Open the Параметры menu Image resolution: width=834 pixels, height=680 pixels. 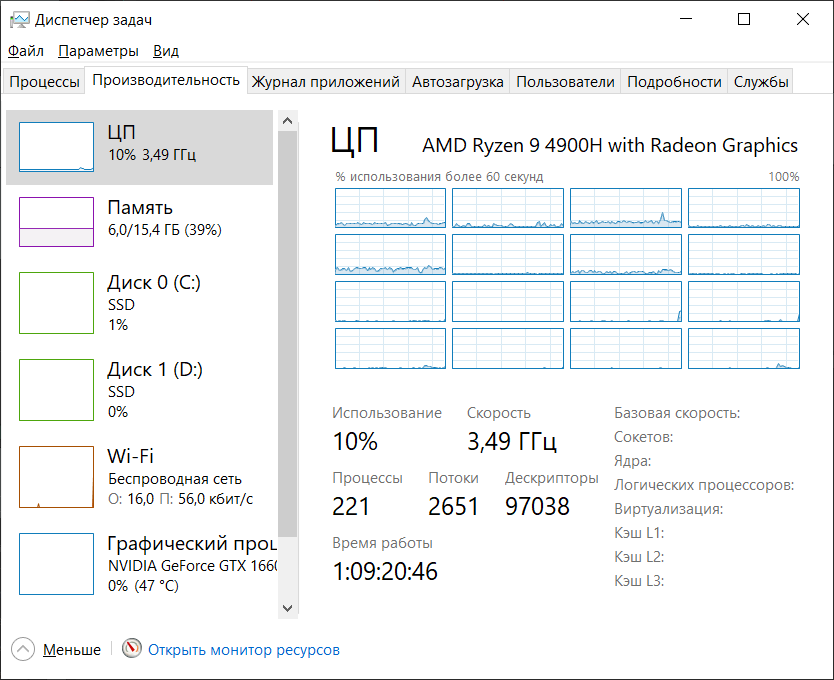click(98, 51)
